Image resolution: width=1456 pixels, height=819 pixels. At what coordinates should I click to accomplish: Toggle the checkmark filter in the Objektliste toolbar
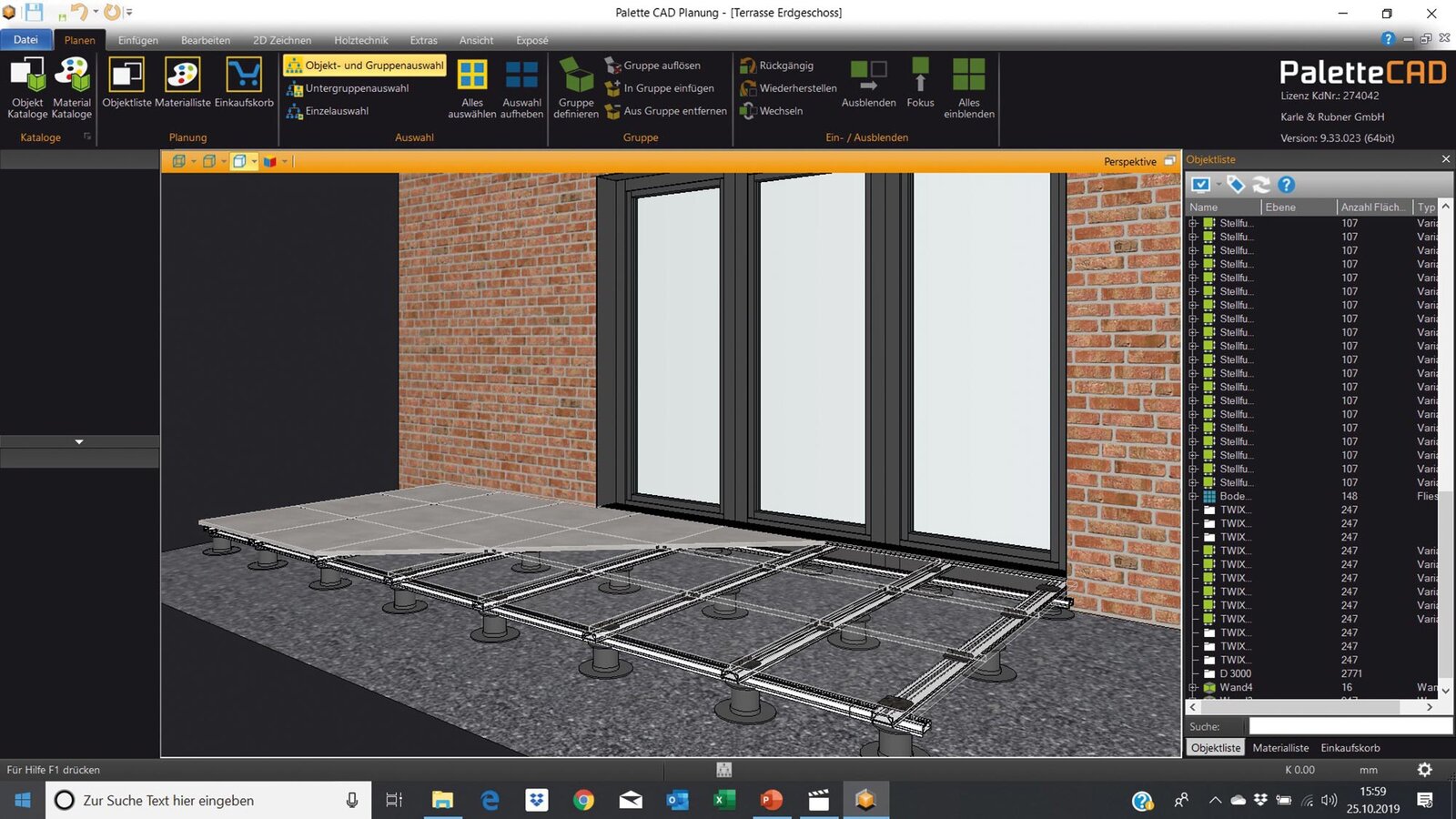[x=1201, y=185]
